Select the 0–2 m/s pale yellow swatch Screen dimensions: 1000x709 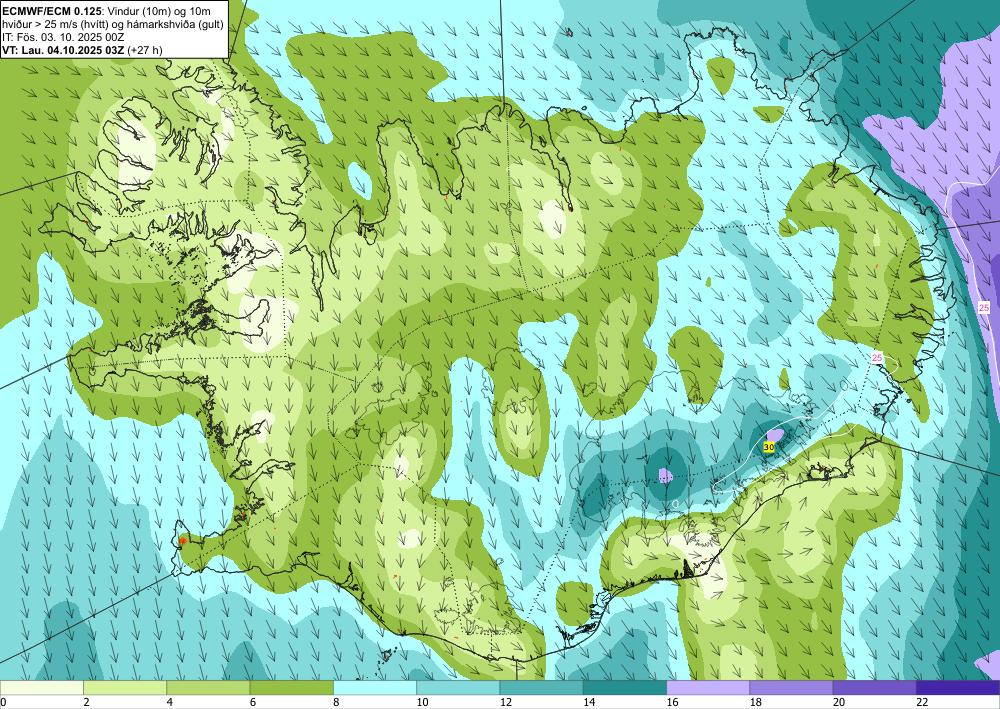click(41, 688)
